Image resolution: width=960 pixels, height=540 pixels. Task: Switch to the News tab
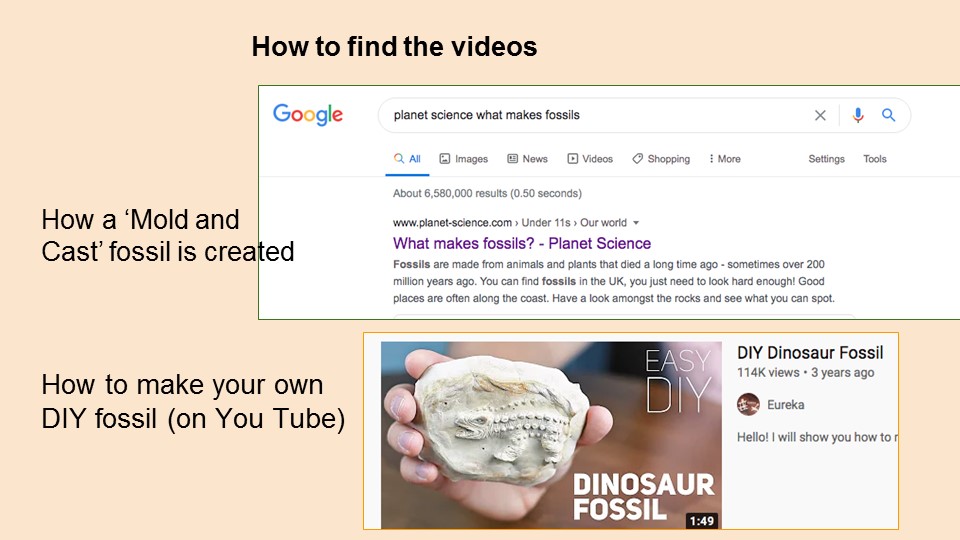527,159
